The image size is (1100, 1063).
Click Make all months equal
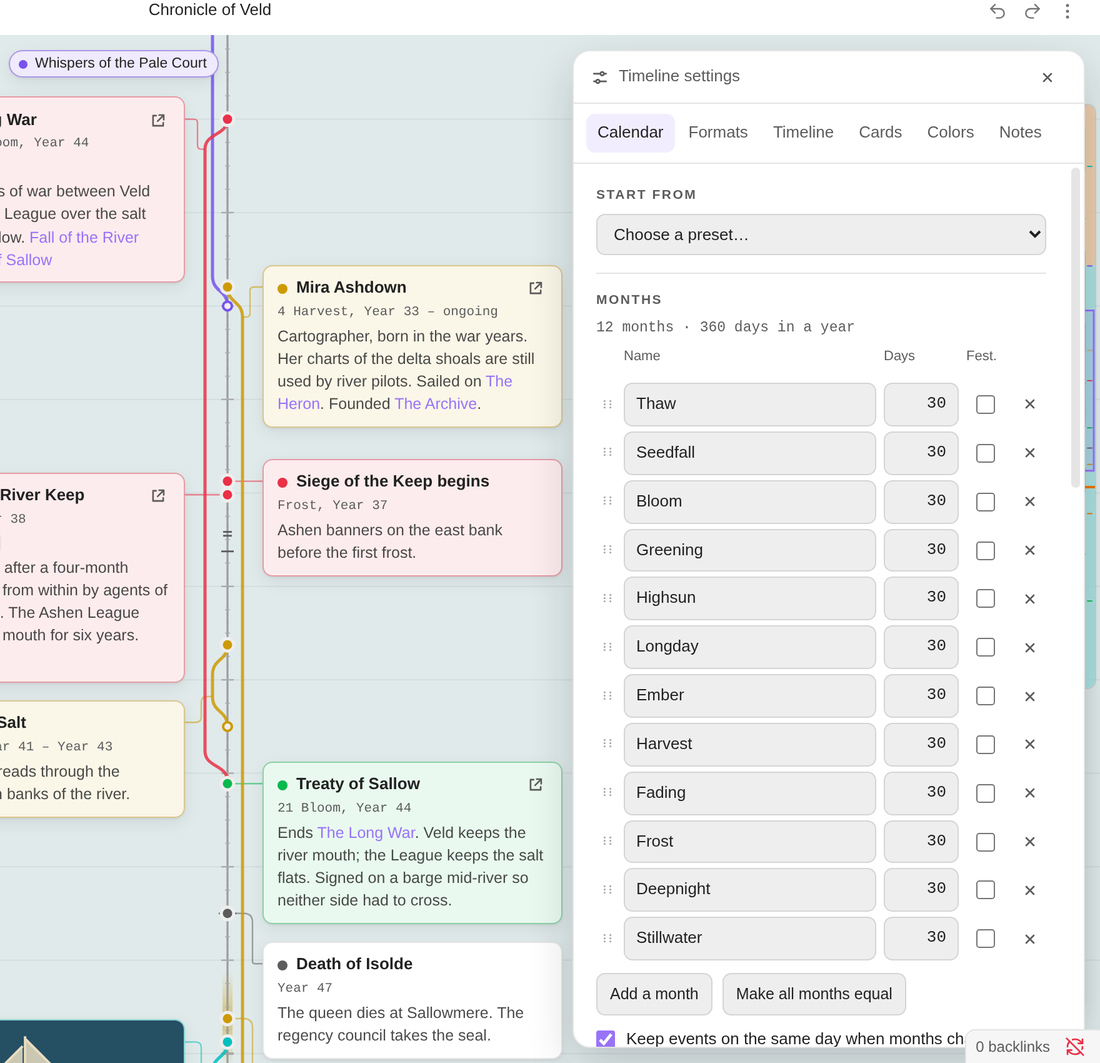click(x=814, y=994)
